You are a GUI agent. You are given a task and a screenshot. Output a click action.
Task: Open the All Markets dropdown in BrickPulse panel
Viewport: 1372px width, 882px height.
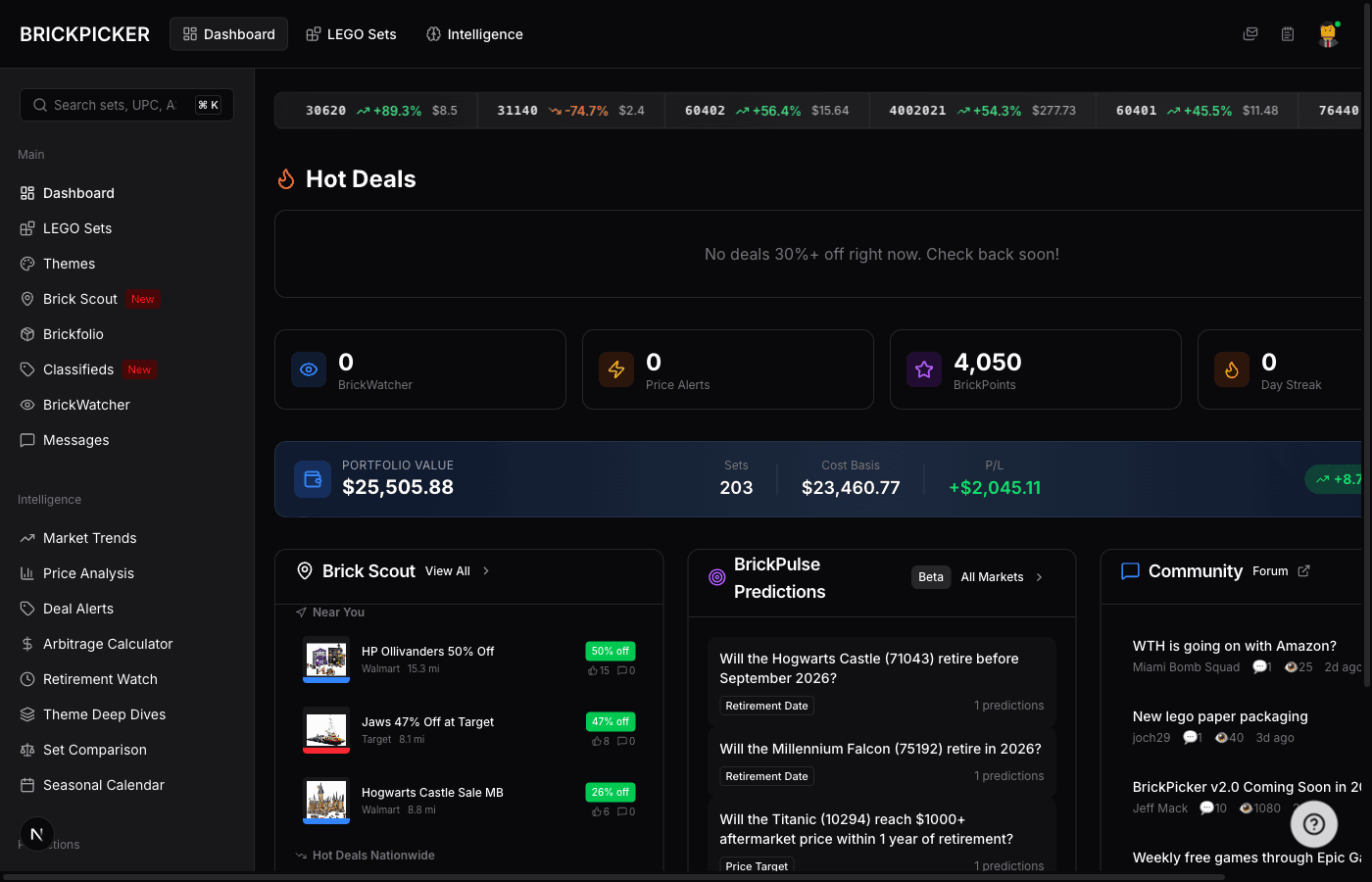click(x=993, y=577)
